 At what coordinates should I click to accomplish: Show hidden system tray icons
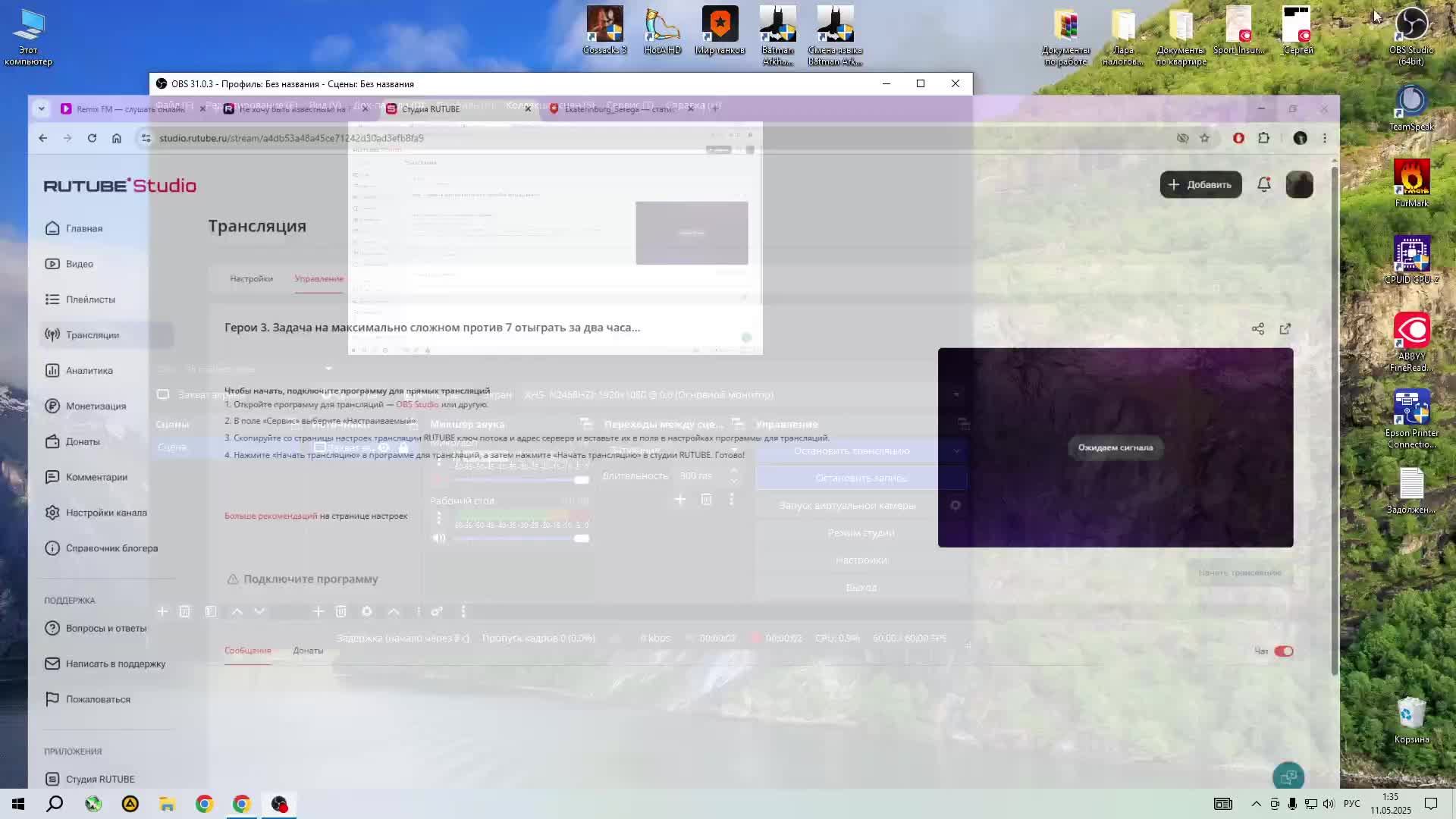[1256, 804]
